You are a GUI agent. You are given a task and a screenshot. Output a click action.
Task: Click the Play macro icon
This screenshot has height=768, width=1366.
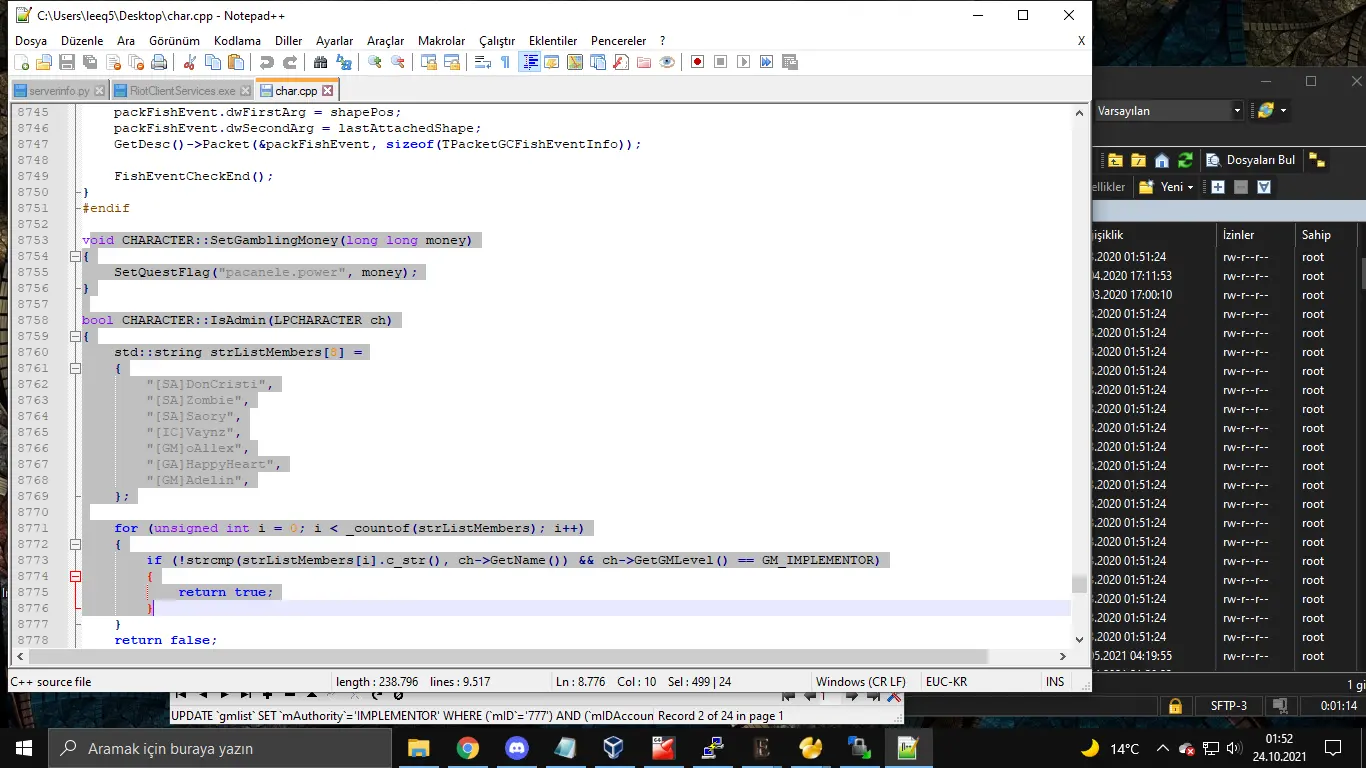point(743,62)
